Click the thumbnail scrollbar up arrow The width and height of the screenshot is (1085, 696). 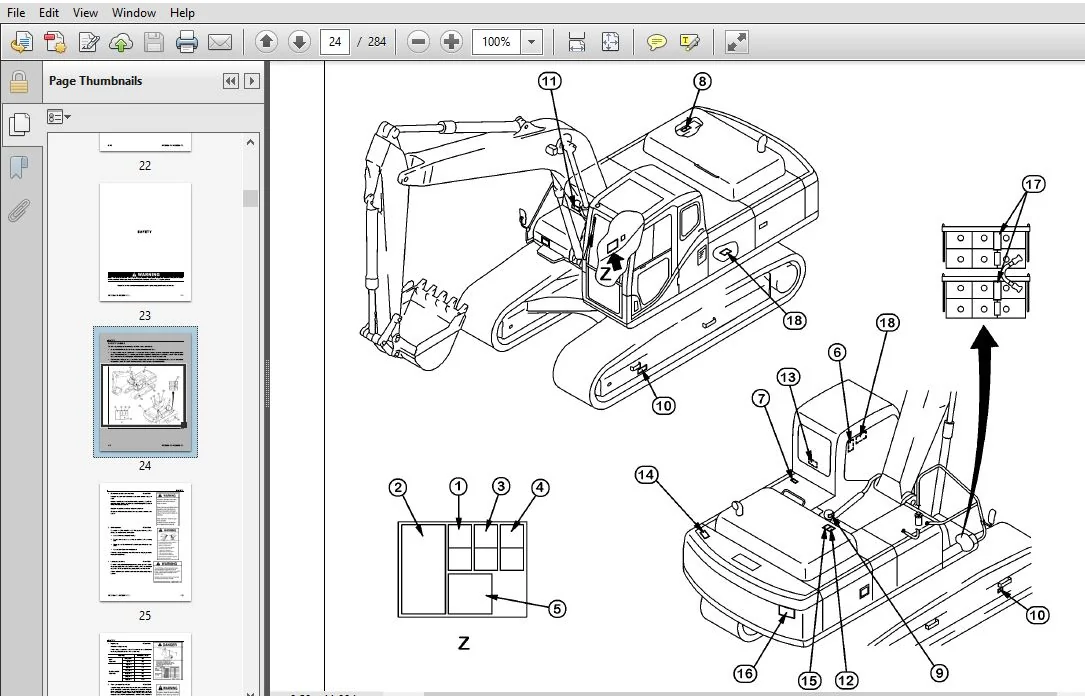point(250,143)
